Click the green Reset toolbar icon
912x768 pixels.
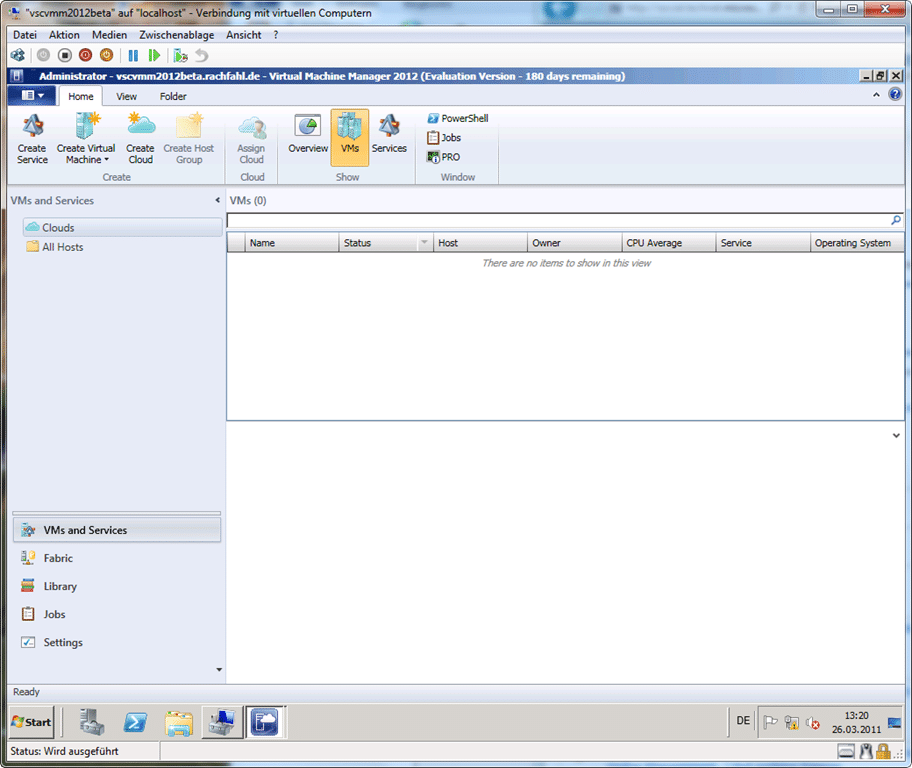(154, 55)
